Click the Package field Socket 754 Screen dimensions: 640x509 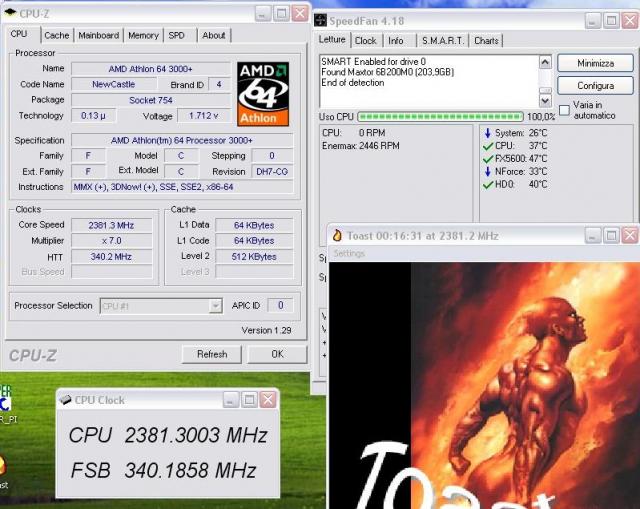click(151, 100)
